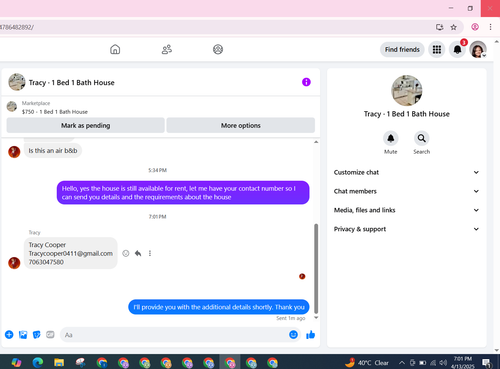The height and width of the screenshot is (369, 500).
Task: Open volume control in system tray
Action: 443,363
